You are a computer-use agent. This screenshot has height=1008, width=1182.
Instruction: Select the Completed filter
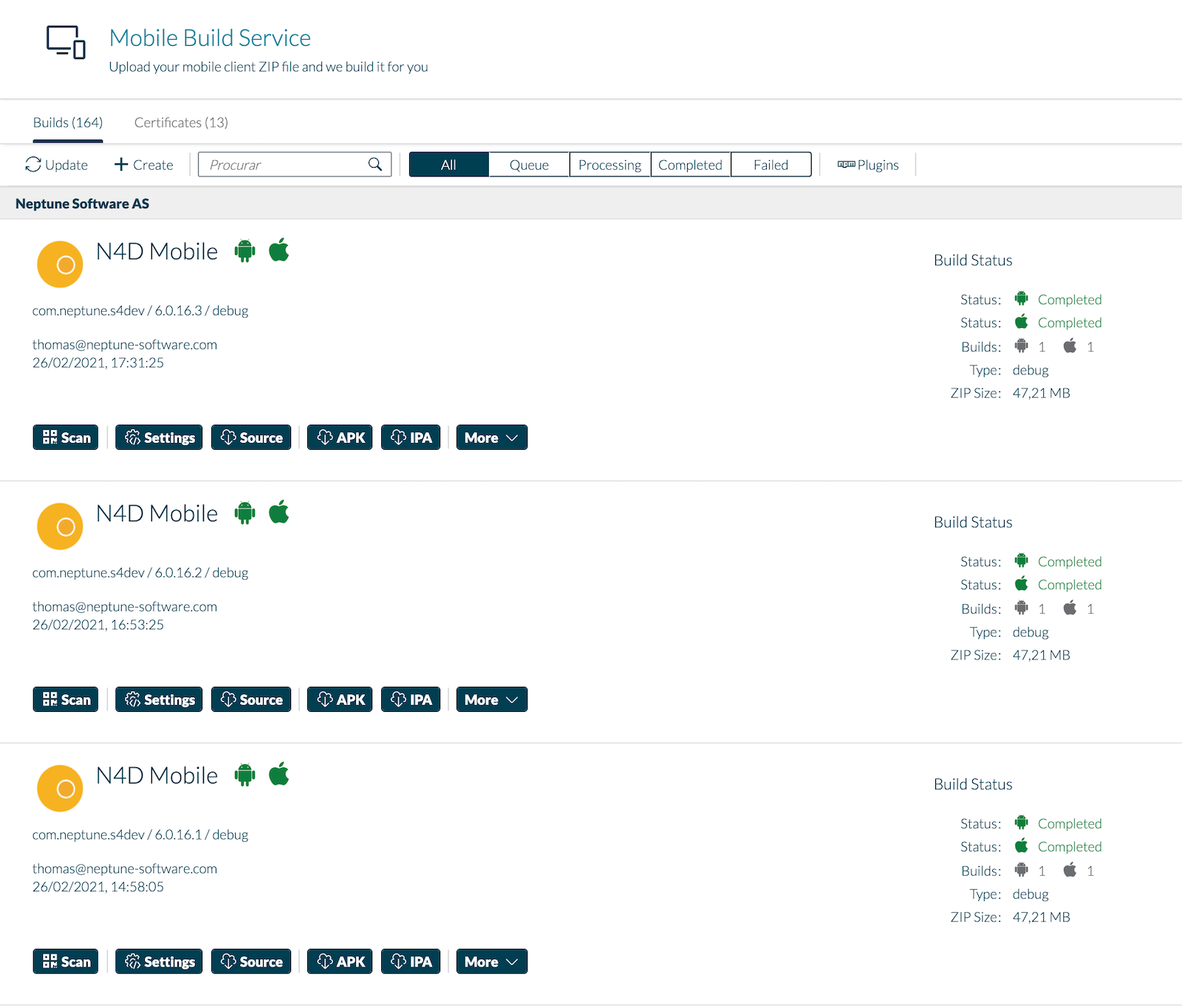(x=691, y=165)
